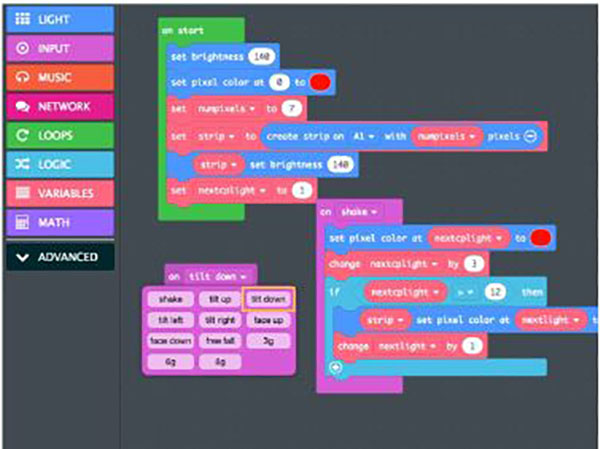Open the INPUT blocks category
Image resolution: width=600 pixels, height=449 pixels.
[59, 47]
